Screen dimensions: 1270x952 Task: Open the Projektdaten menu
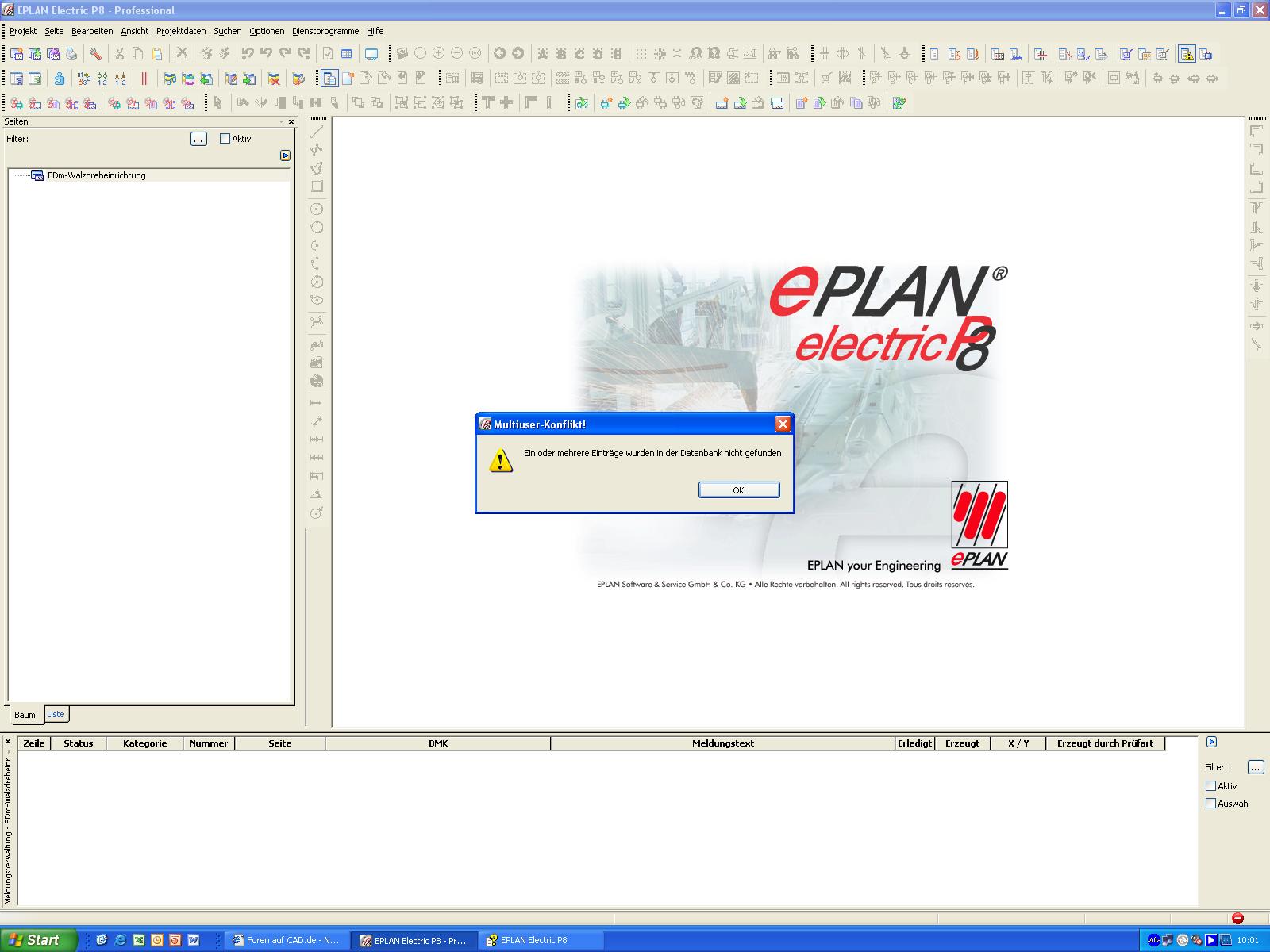[x=181, y=31]
